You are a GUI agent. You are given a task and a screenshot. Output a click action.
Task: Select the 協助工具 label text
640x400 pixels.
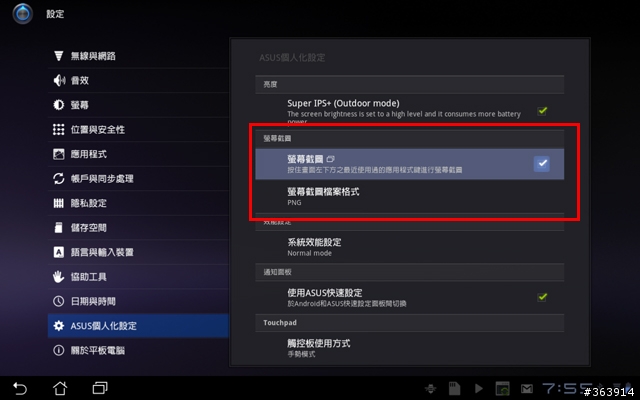pos(89,277)
